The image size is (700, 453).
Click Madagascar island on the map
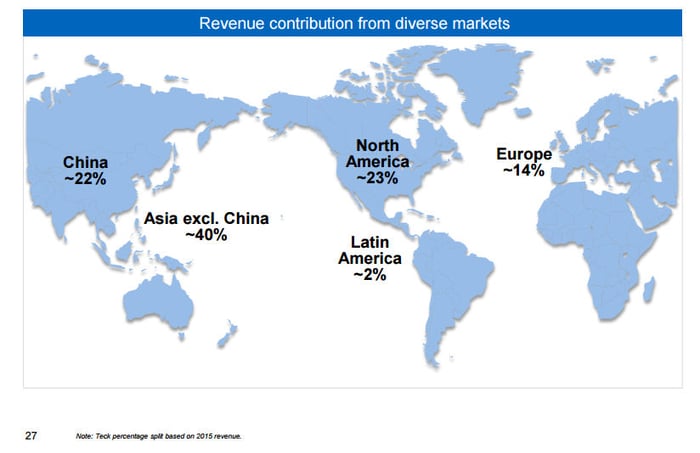(x=650, y=289)
